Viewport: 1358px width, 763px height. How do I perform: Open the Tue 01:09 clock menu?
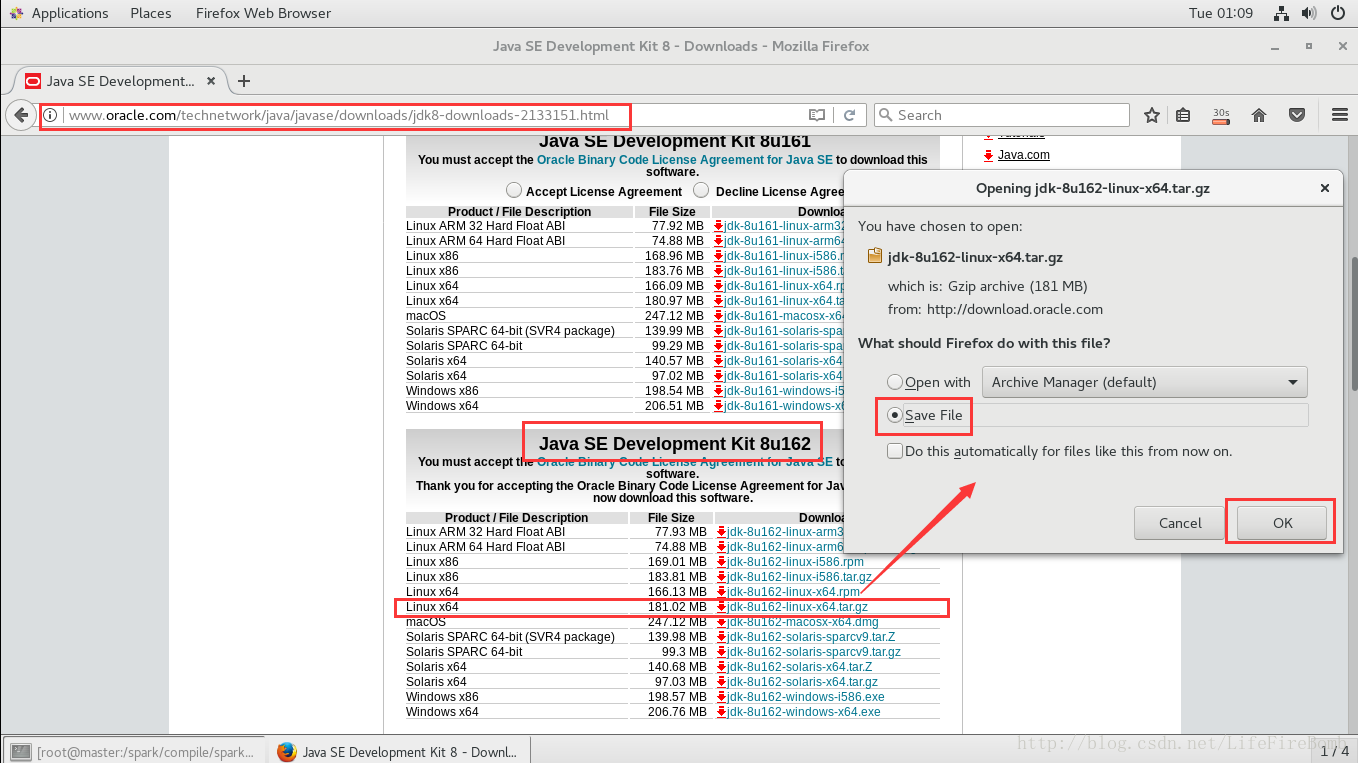click(x=1221, y=13)
